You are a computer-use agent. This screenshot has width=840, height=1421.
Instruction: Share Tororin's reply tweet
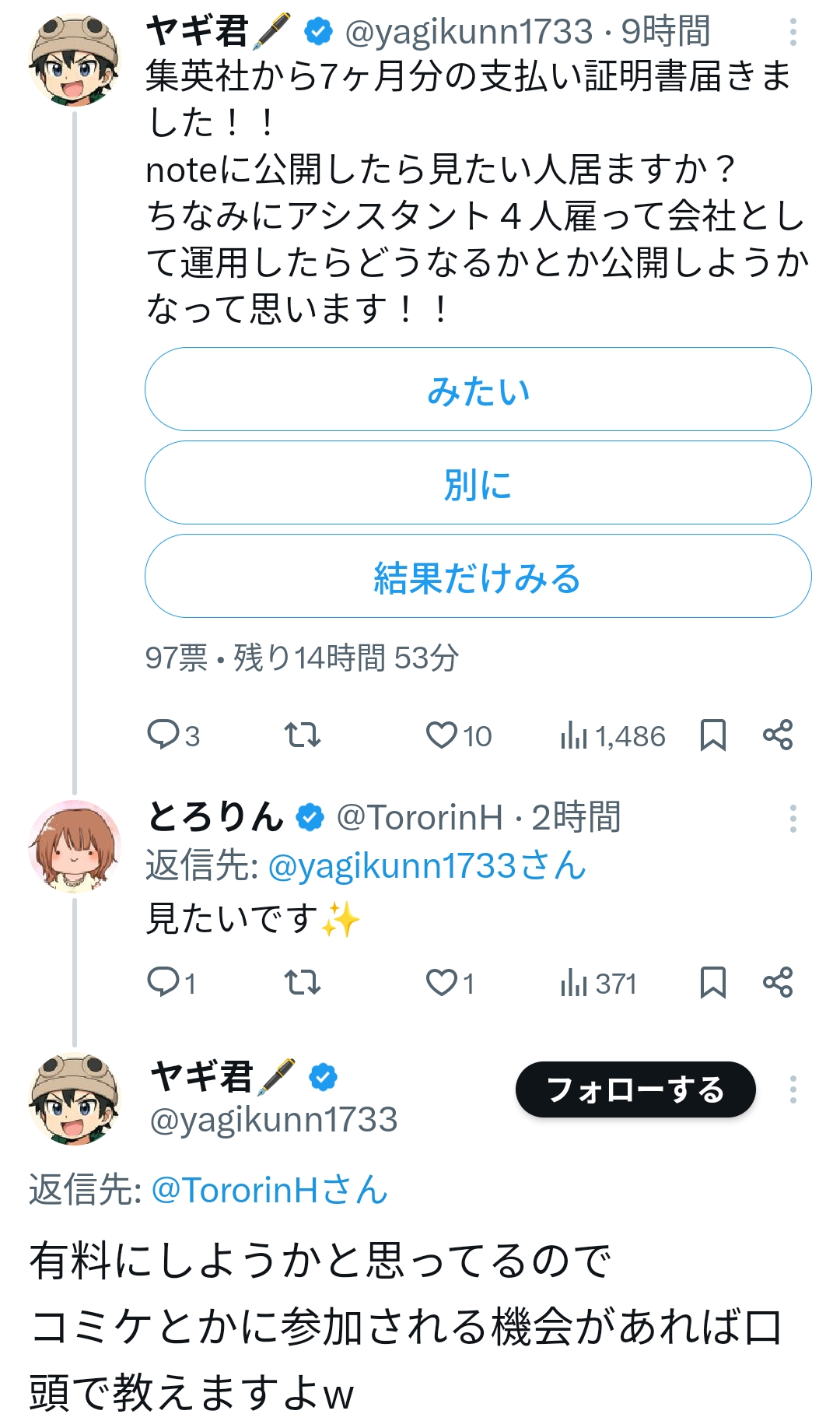click(x=778, y=982)
